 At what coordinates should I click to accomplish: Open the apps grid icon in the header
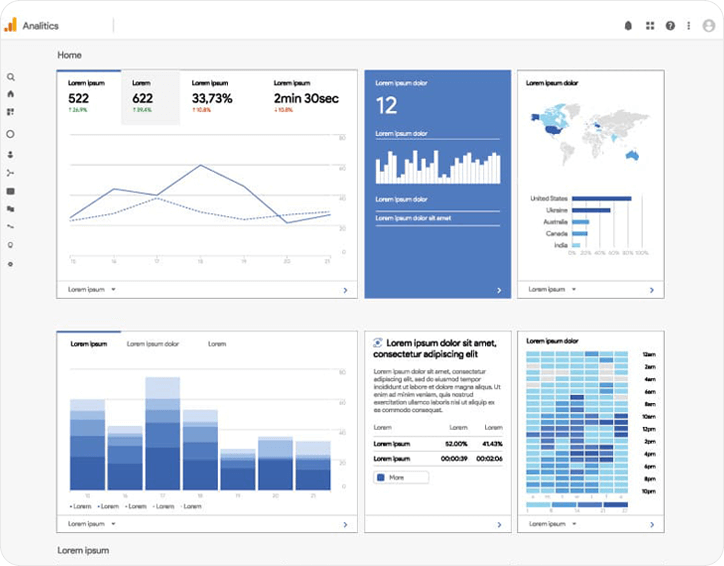coord(649,26)
